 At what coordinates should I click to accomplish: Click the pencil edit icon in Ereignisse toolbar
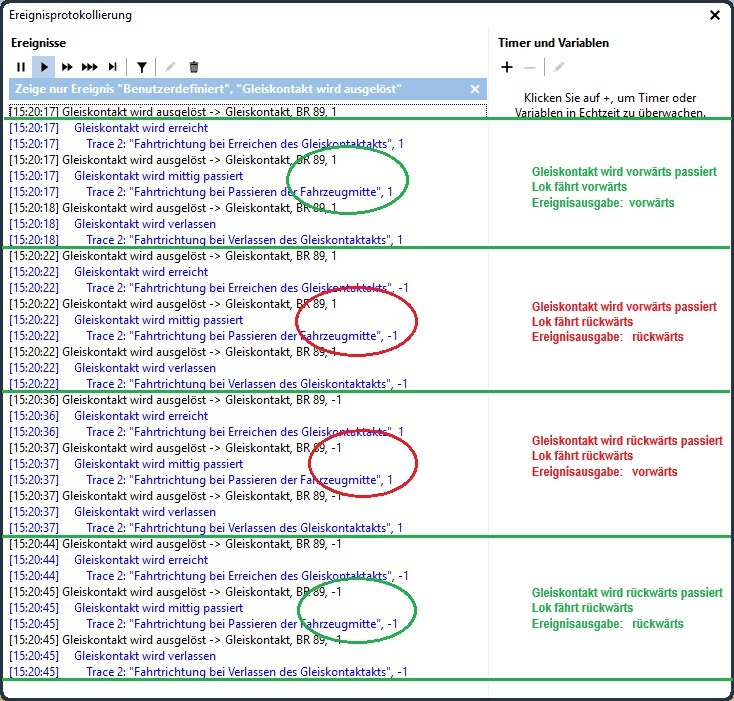(170, 67)
